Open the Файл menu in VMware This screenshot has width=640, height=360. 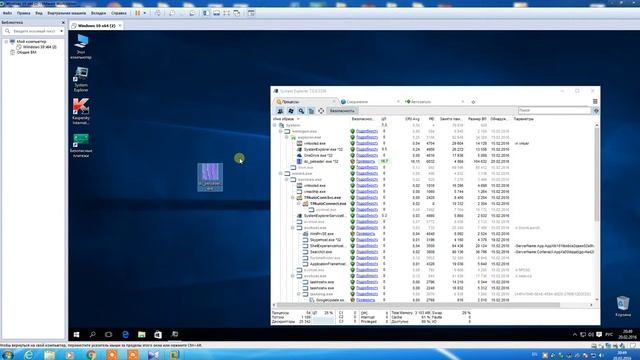pos(7,13)
